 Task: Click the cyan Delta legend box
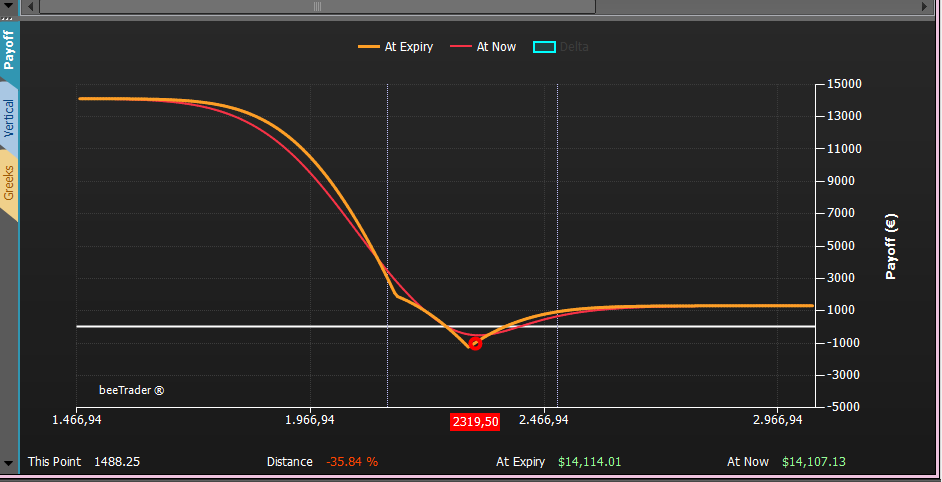(544, 47)
